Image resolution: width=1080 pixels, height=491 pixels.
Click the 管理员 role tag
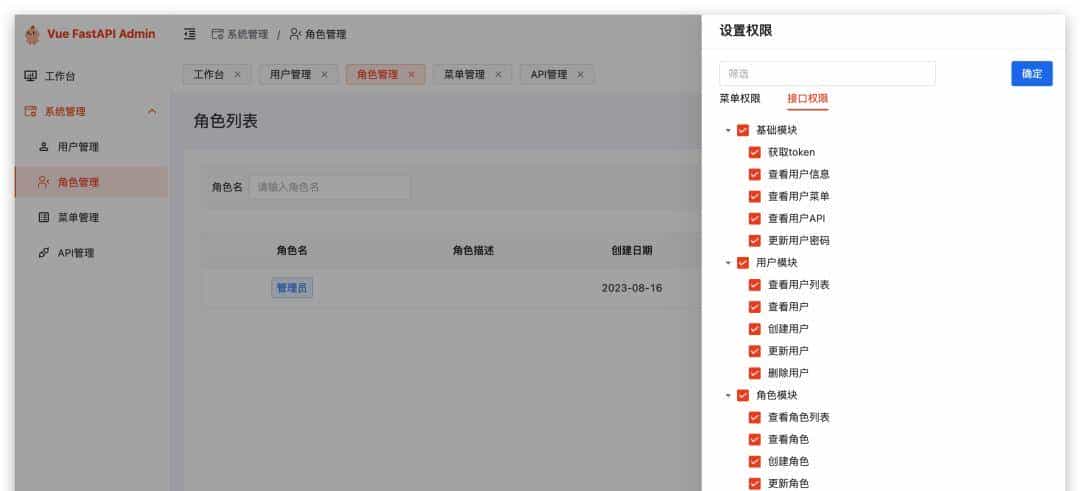pyautogui.click(x=292, y=288)
